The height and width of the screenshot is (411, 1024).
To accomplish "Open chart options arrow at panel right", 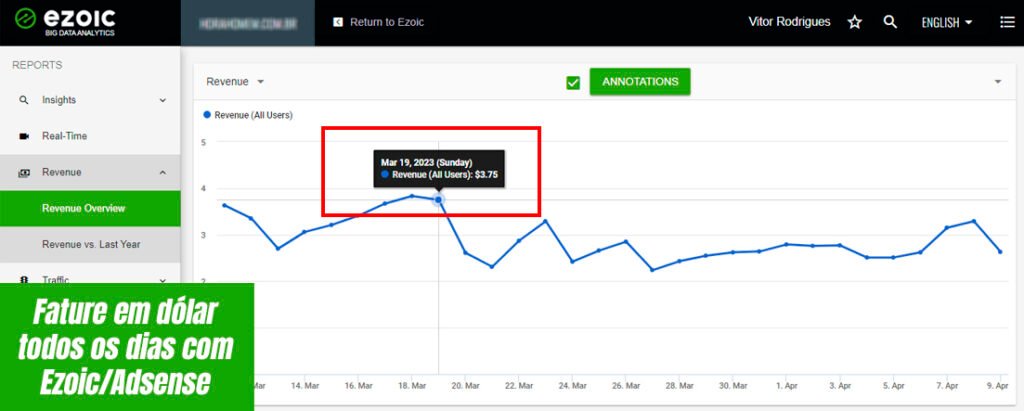I will (997, 82).
